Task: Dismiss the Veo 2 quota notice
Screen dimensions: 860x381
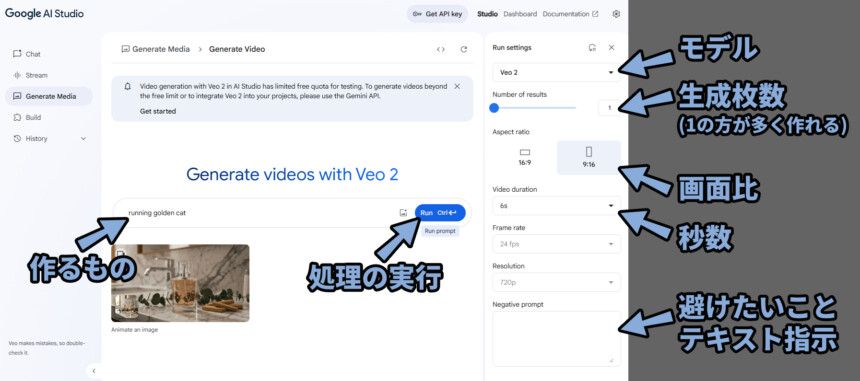Action: point(457,86)
